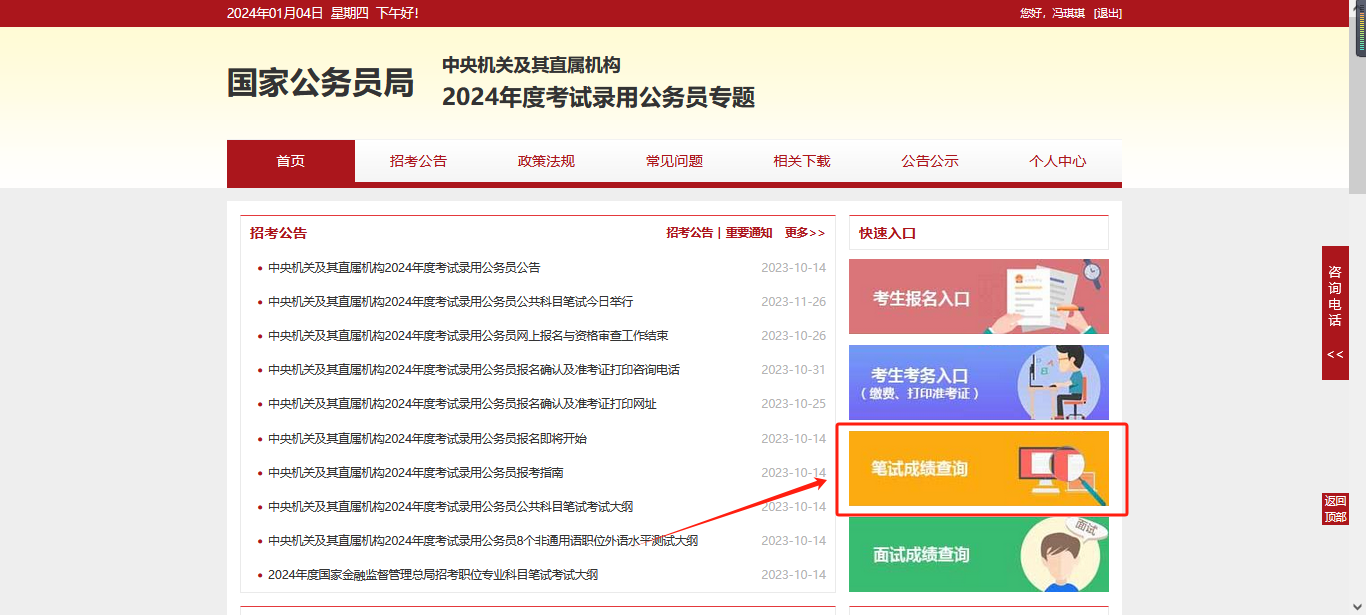
Task: Open the 8个非通用语职位外语水平测试大纲 announcement
Action: [483, 541]
